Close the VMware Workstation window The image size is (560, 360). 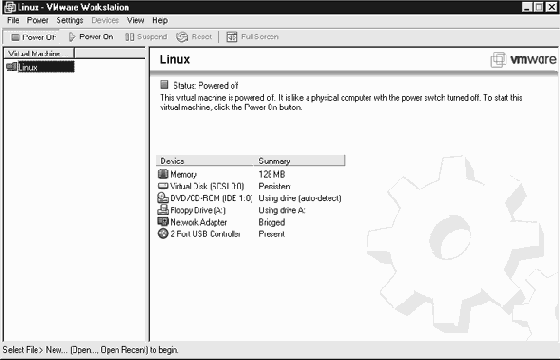pyautogui.click(x=551, y=7)
